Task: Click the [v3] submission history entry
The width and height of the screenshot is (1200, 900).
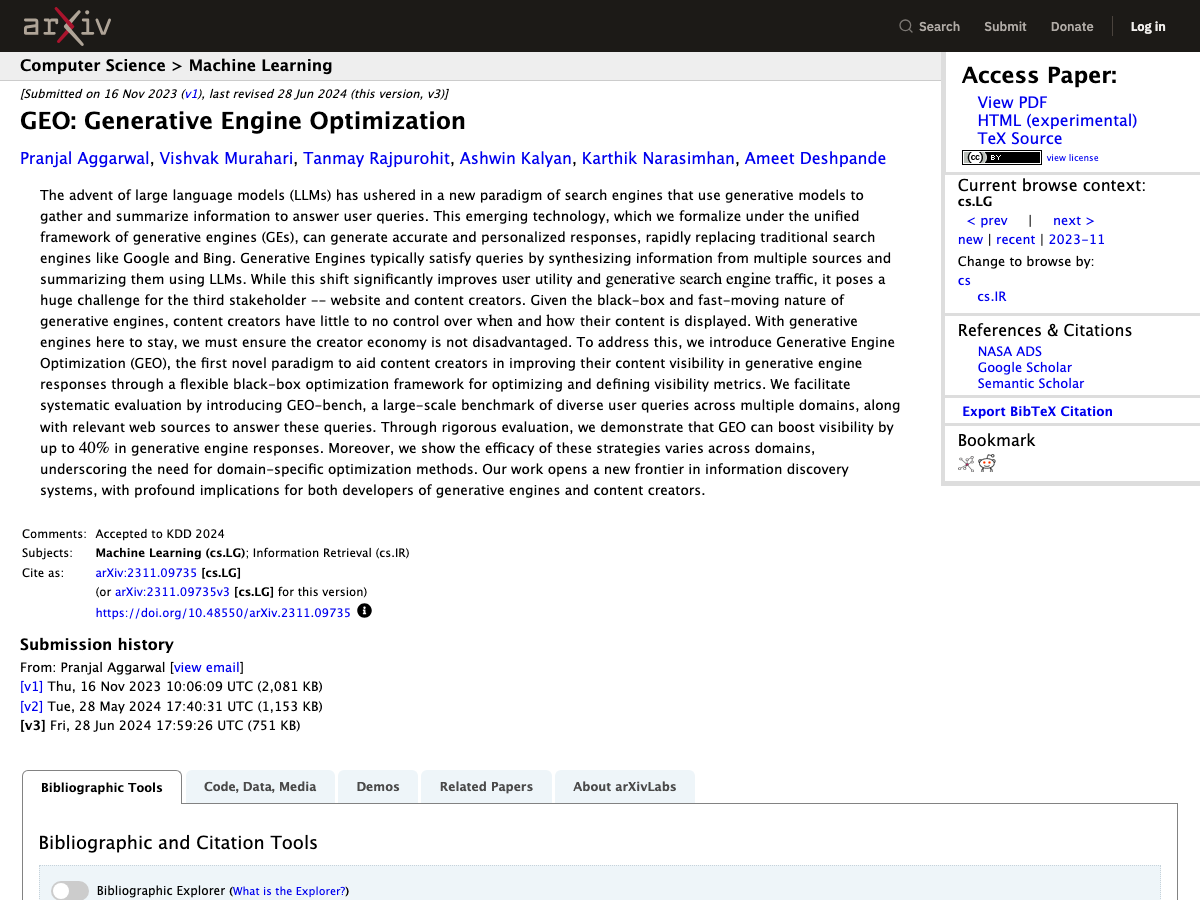Action: pos(160,725)
